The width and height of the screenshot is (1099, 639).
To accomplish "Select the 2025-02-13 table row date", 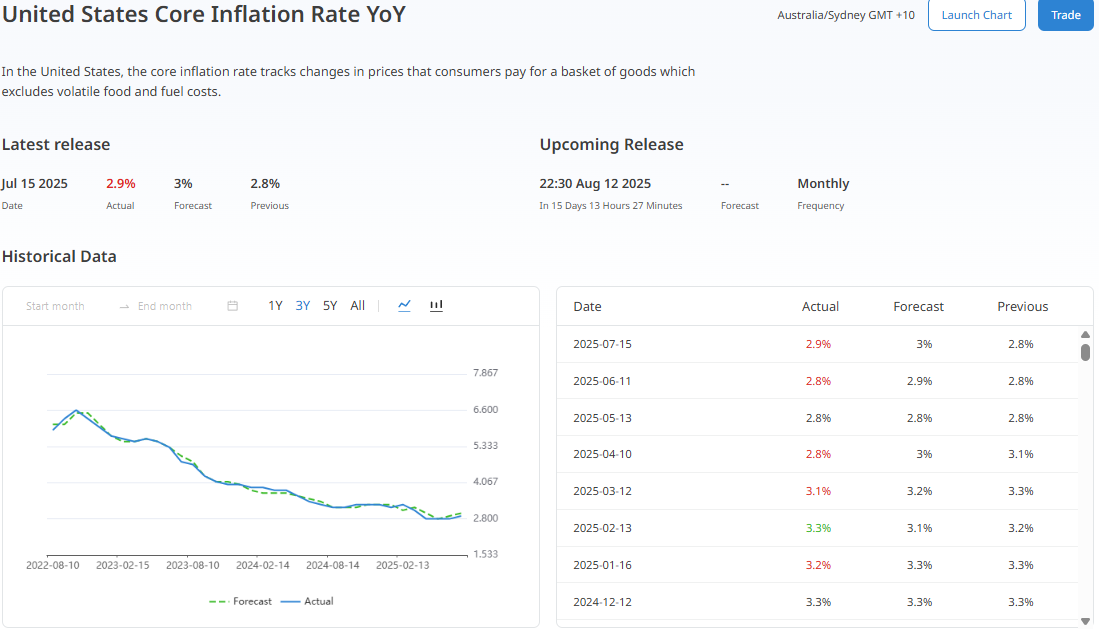I will coord(602,528).
